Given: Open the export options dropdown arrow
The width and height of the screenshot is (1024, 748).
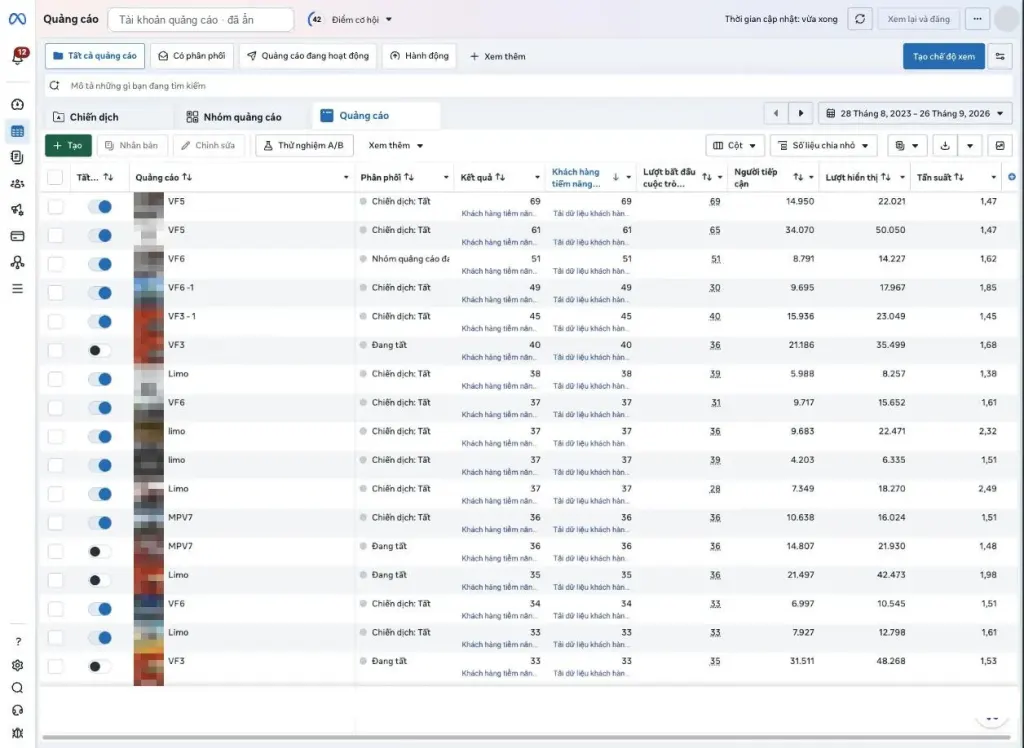Looking at the screenshot, I should [x=970, y=146].
